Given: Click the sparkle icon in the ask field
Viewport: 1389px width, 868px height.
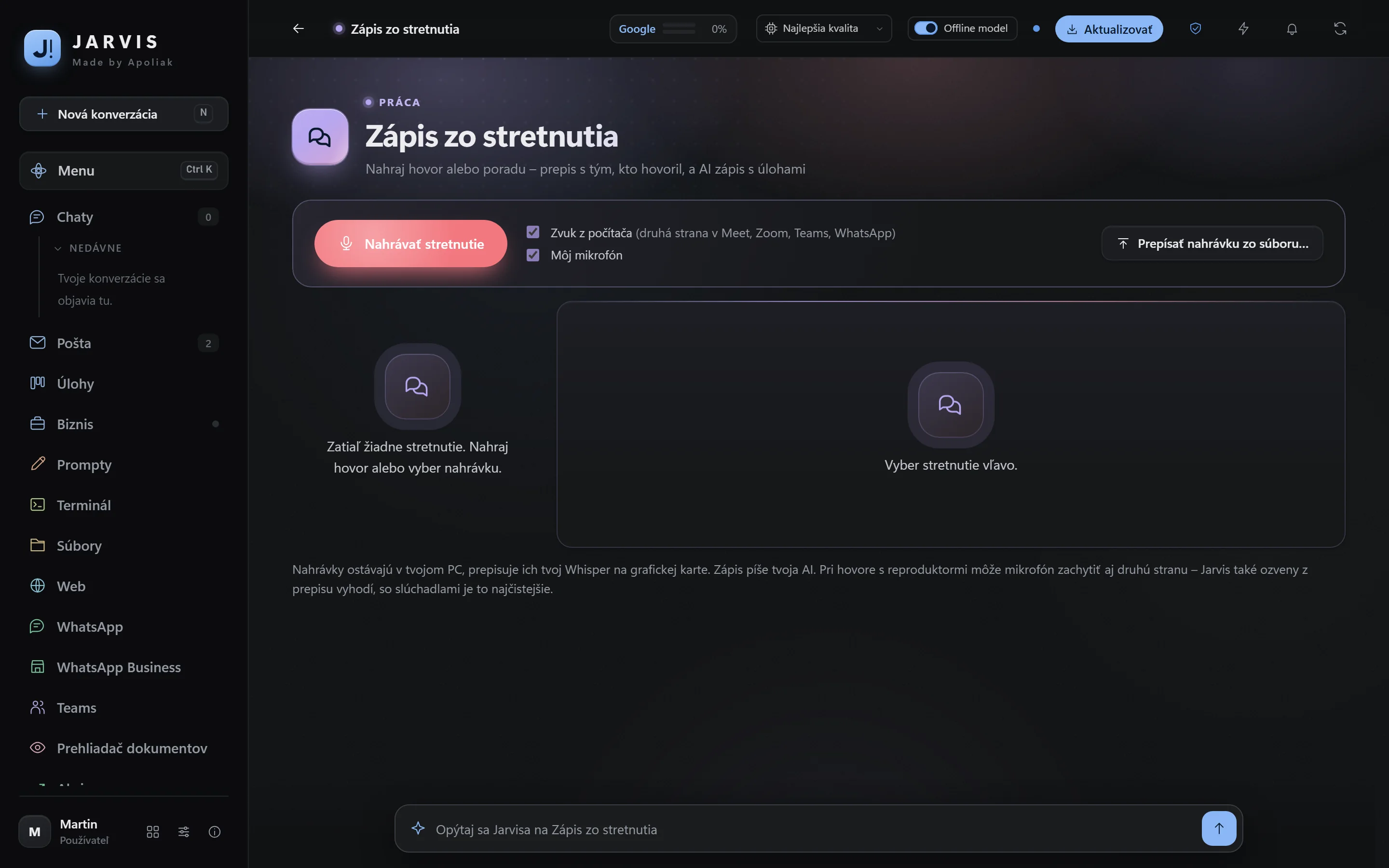Looking at the screenshot, I should 418,828.
